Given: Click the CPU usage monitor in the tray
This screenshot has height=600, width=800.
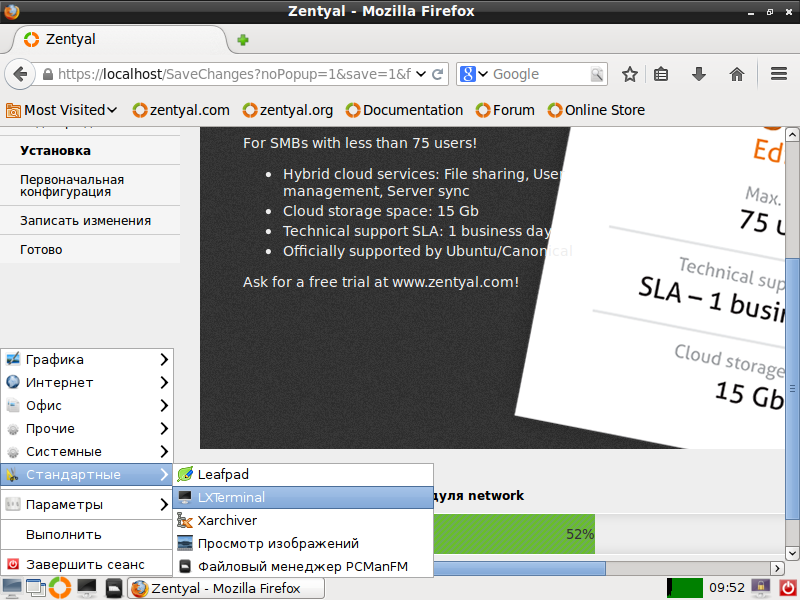Looking at the screenshot, I should tap(685, 588).
